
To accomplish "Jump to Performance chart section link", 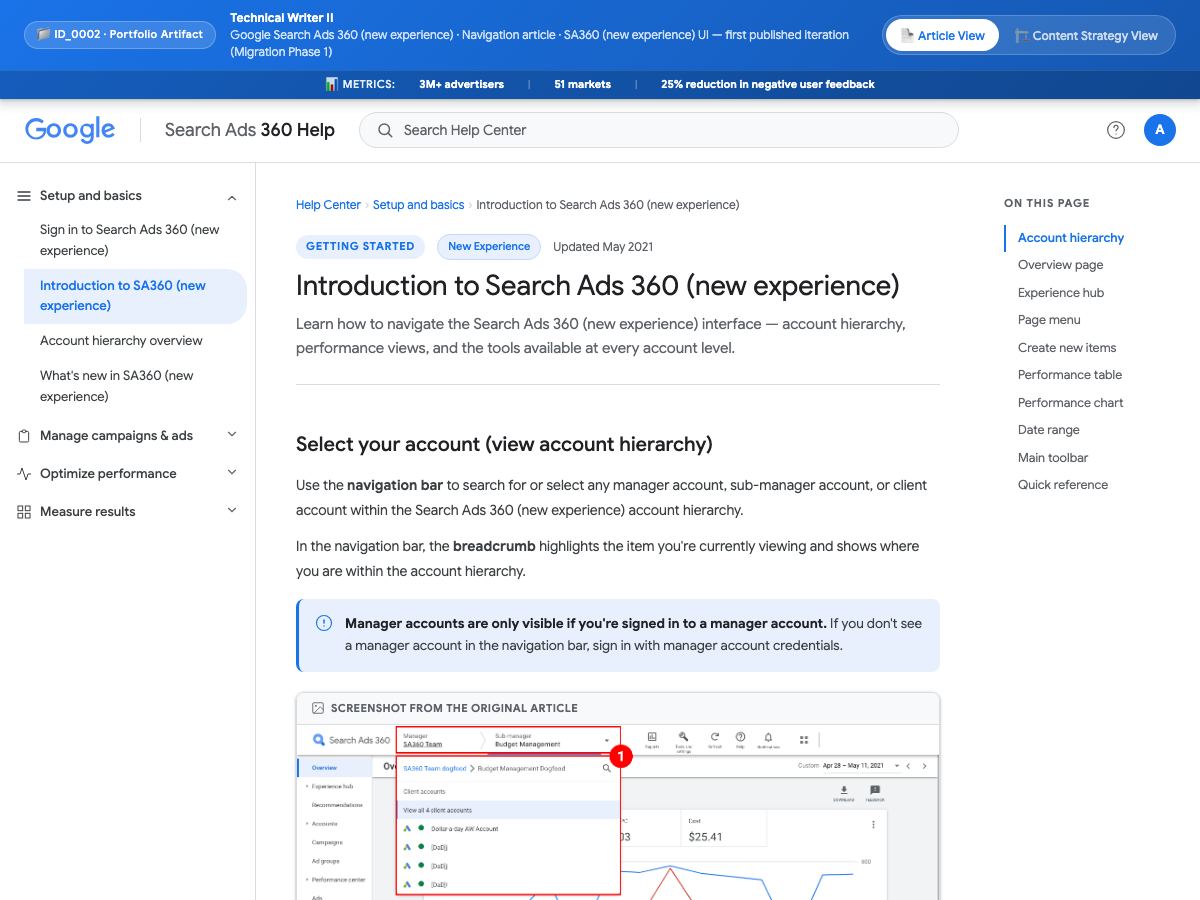I will [x=1071, y=403].
